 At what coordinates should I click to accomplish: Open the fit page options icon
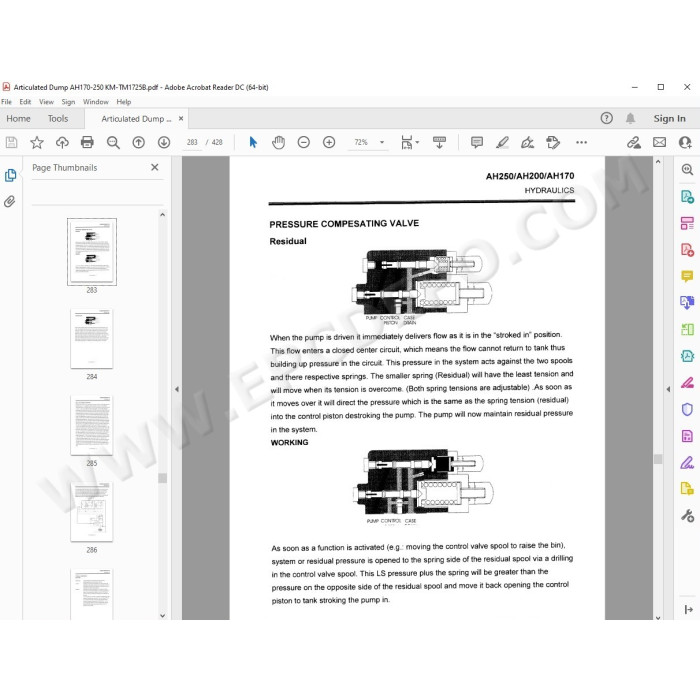(x=407, y=142)
